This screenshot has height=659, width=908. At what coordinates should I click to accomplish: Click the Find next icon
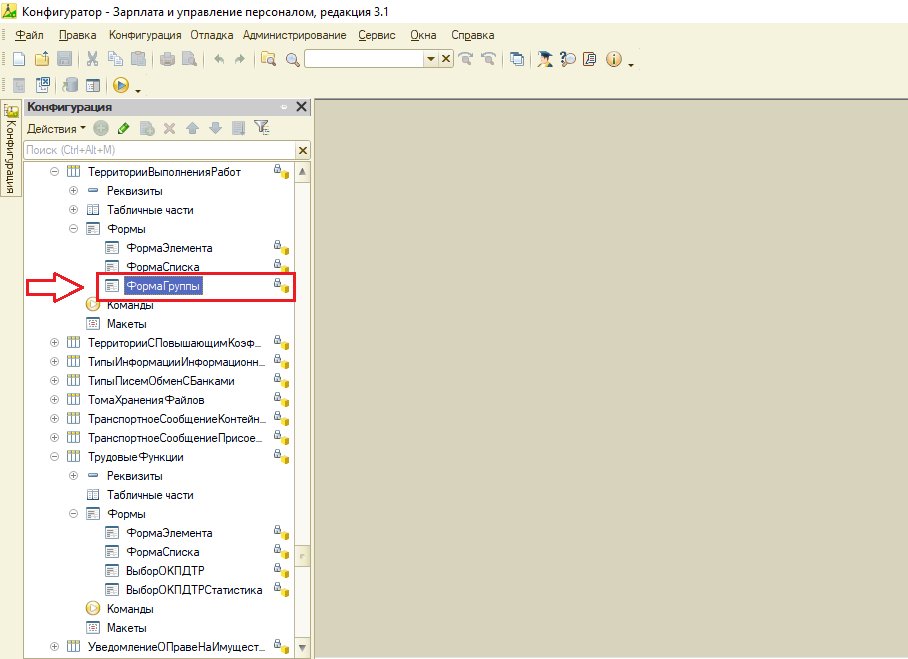[466, 58]
